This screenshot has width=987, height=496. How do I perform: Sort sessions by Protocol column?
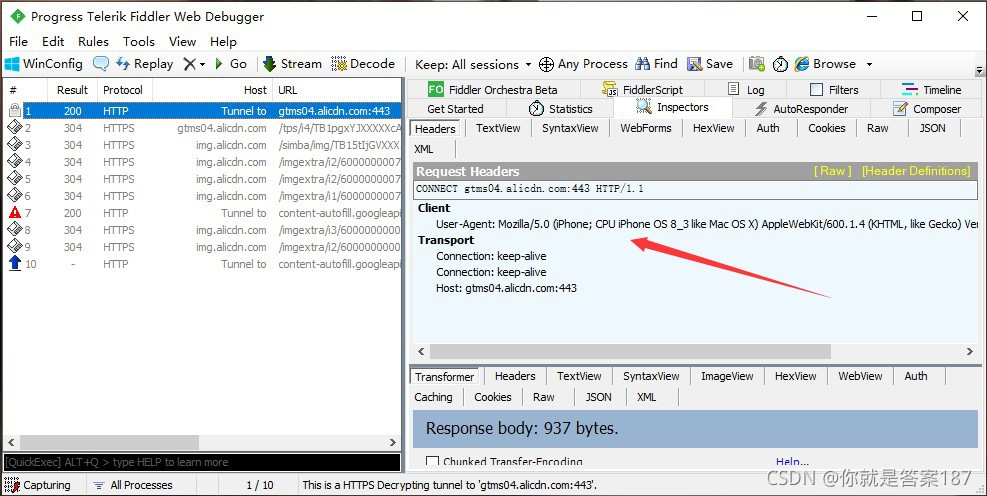(123, 90)
